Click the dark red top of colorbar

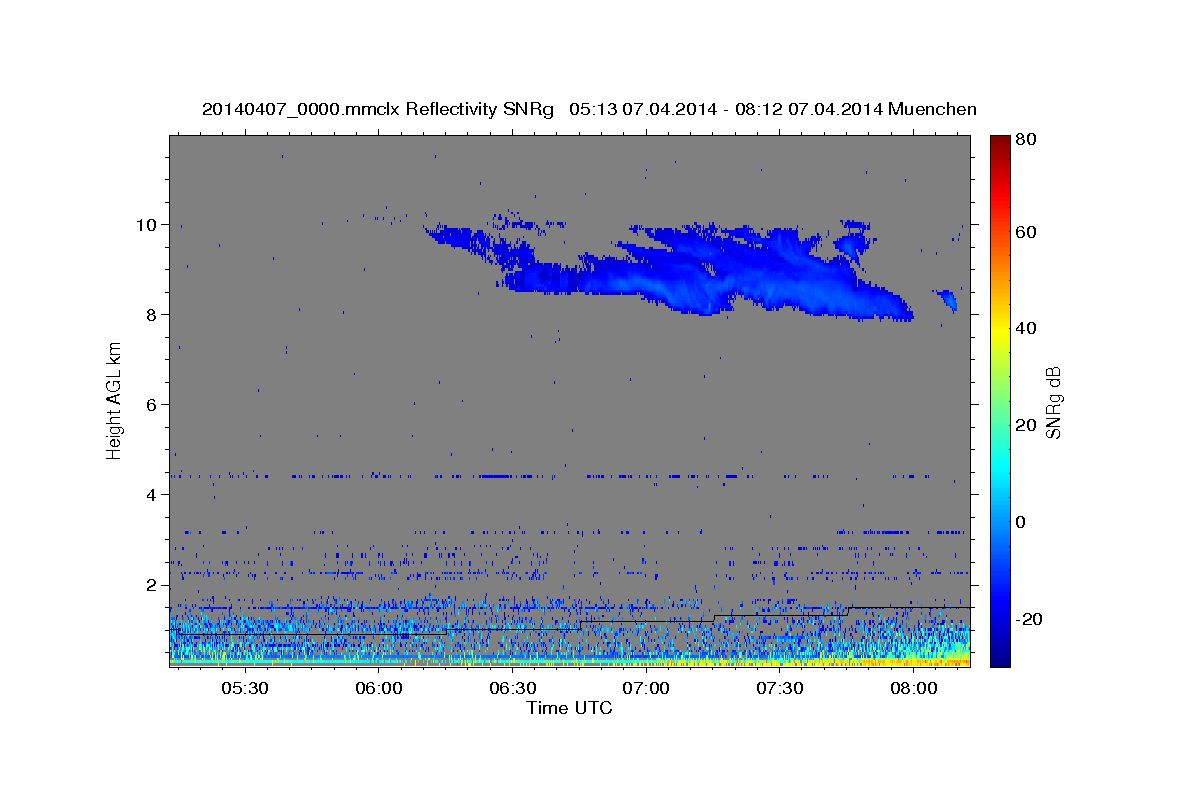point(1000,142)
